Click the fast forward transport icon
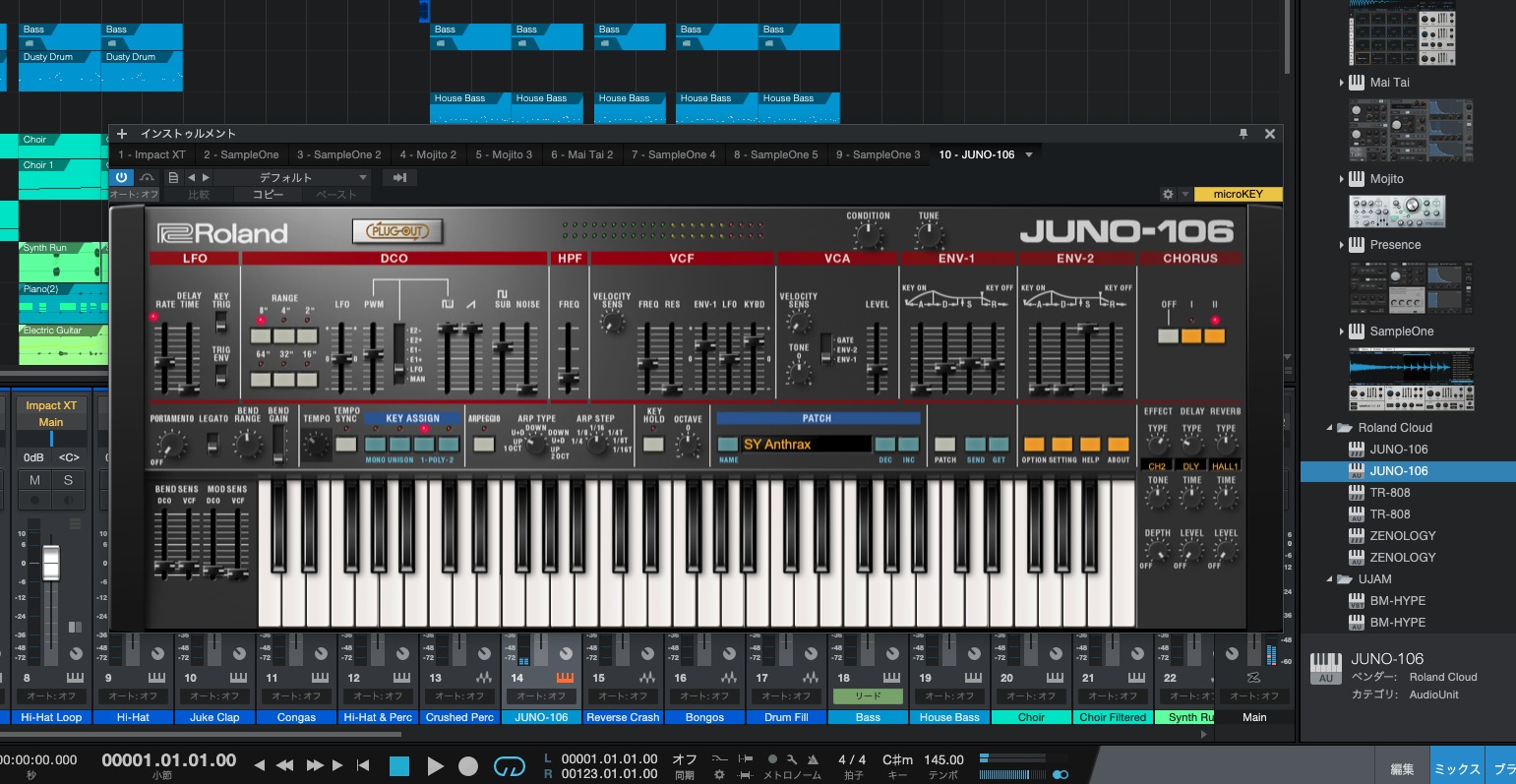This screenshot has height=784, width=1516. tap(315, 765)
